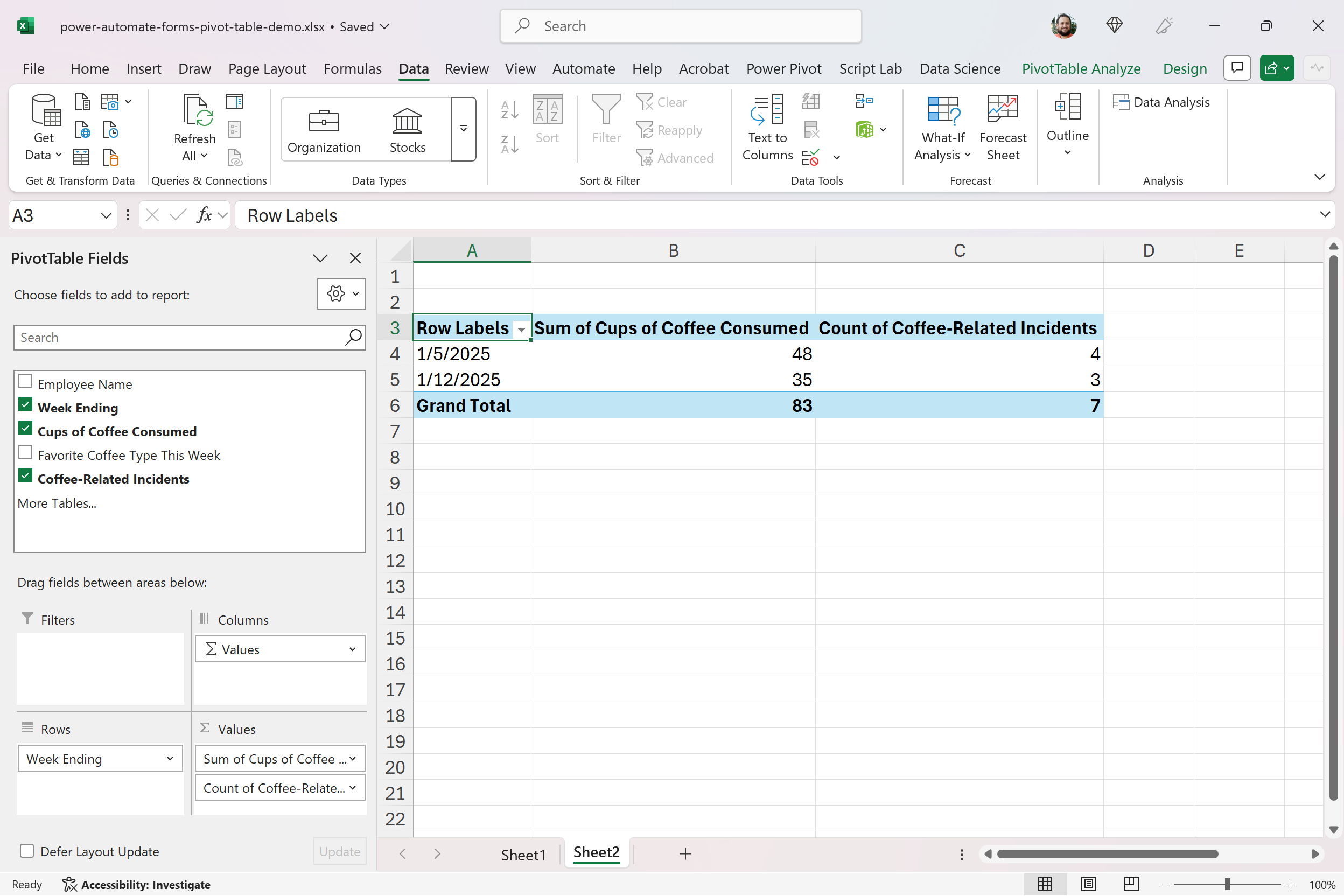Click Sort A to Z ascending icon
Viewport: 1344px width, 896px height.
click(509, 110)
